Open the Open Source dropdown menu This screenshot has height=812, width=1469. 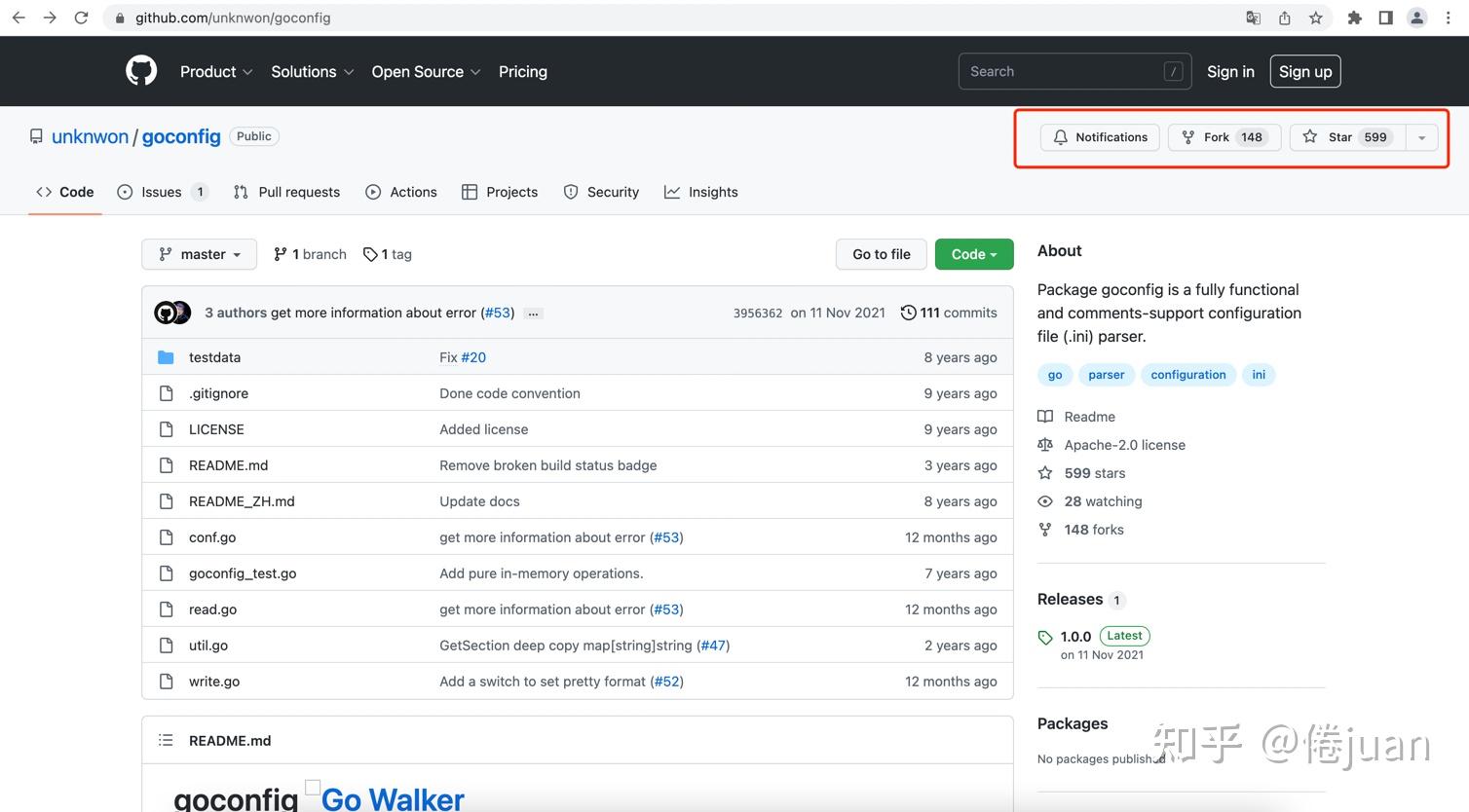point(426,71)
